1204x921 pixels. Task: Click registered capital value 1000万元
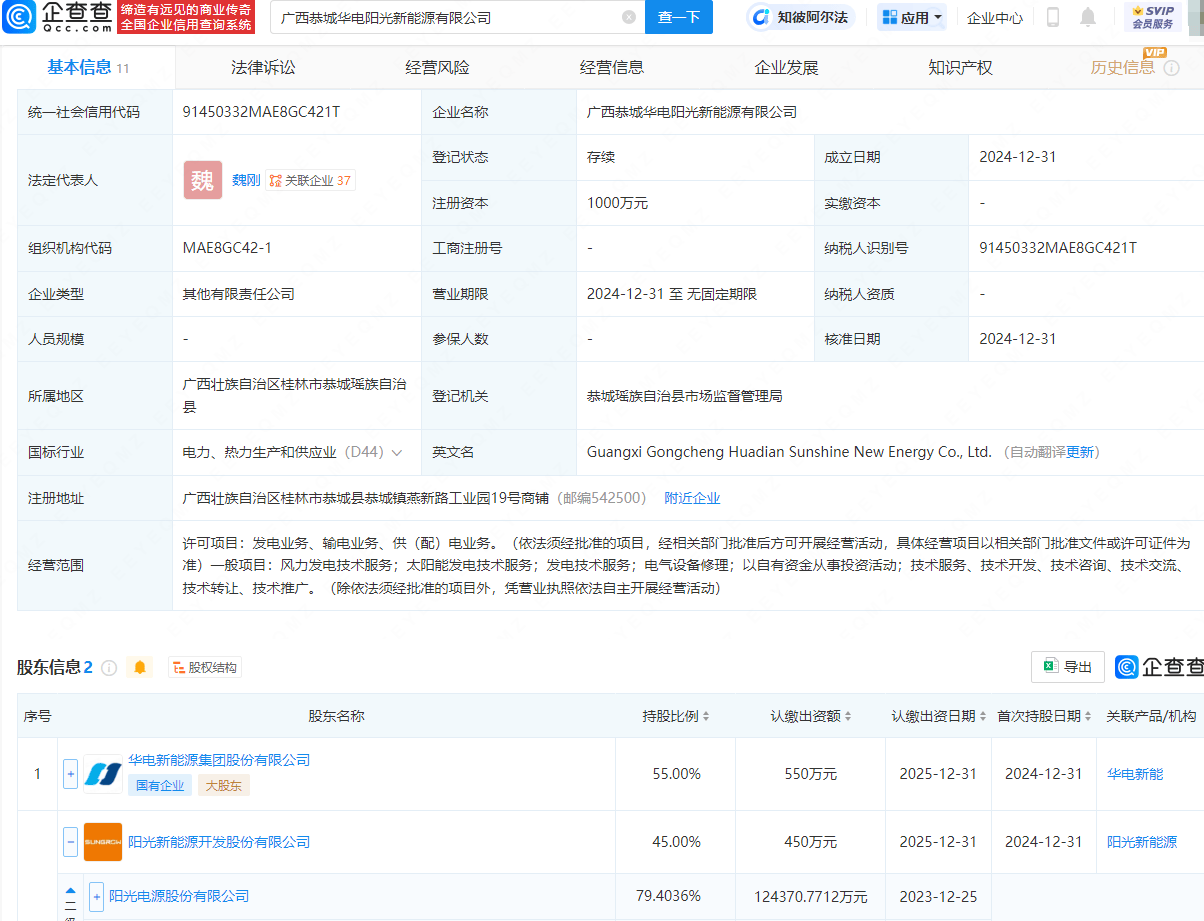click(617, 203)
